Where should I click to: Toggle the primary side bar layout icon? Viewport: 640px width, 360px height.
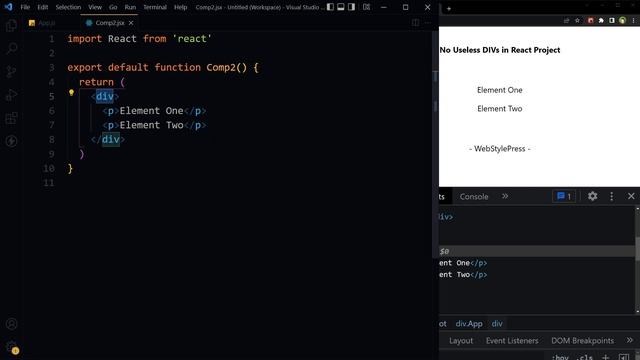(330, 7)
